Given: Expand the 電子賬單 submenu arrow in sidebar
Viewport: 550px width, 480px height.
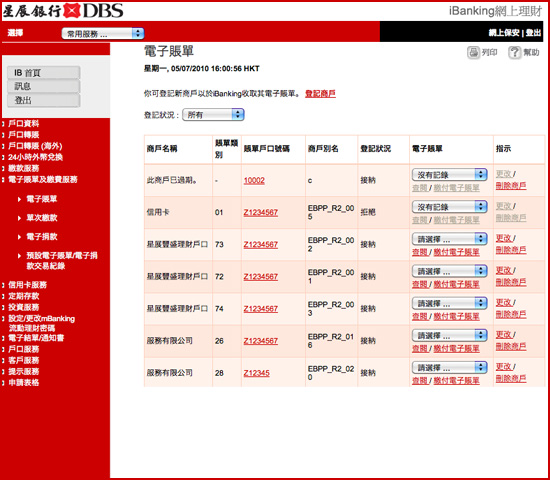Looking at the screenshot, I should pos(20,199).
